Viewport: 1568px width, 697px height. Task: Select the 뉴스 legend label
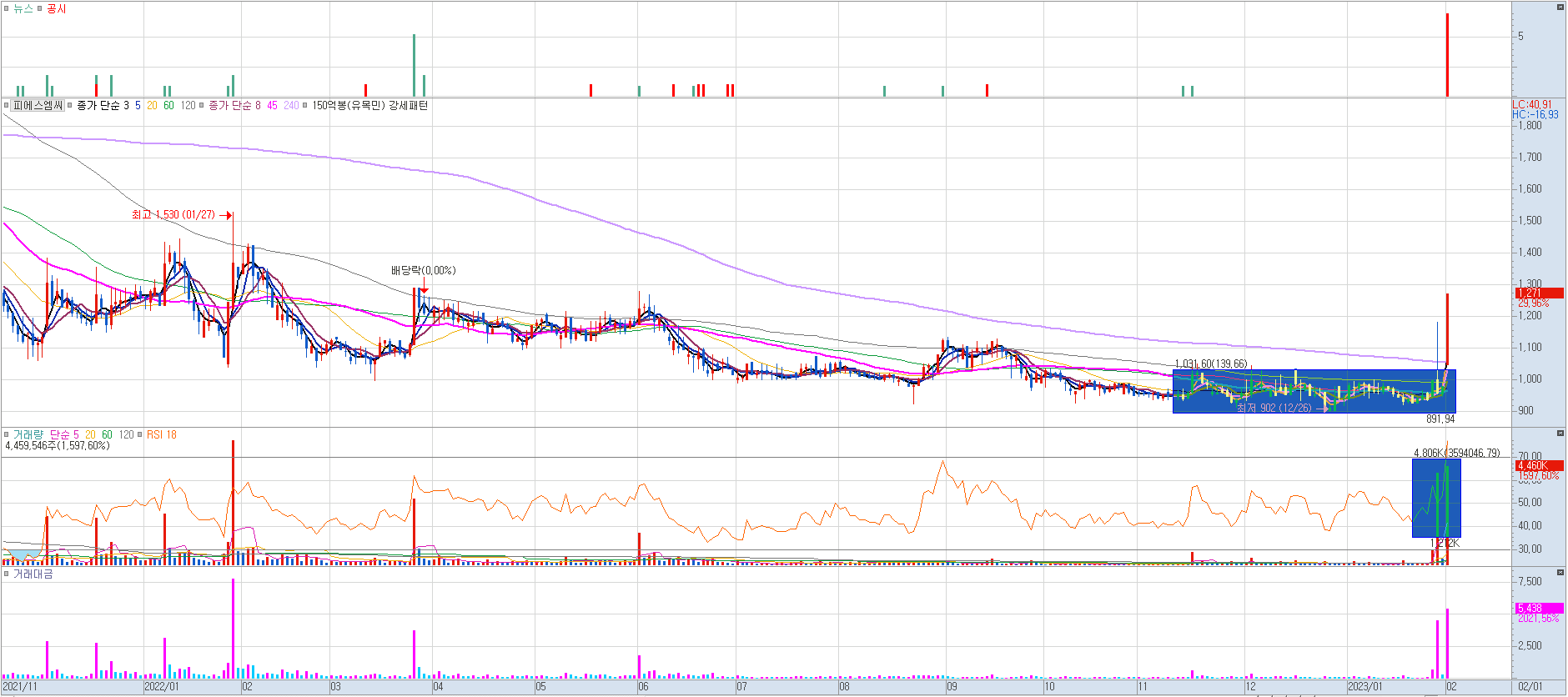[23, 8]
